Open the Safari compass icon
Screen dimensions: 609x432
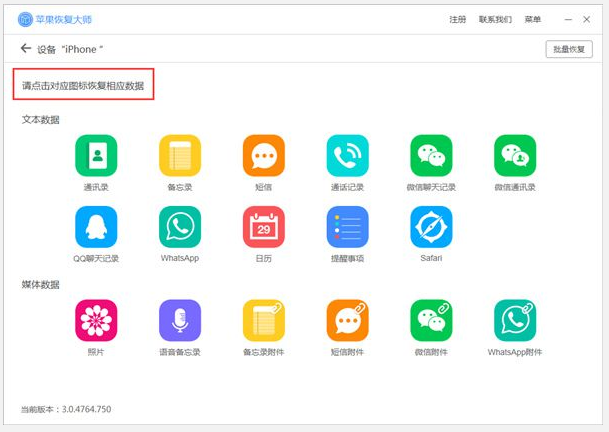tap(431, 227)
